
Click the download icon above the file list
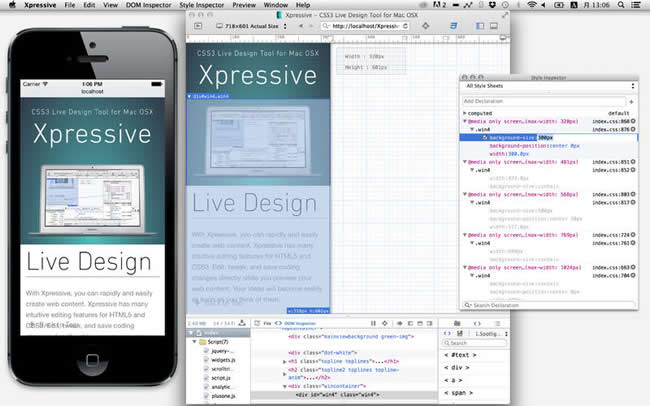tap(242, 323)
